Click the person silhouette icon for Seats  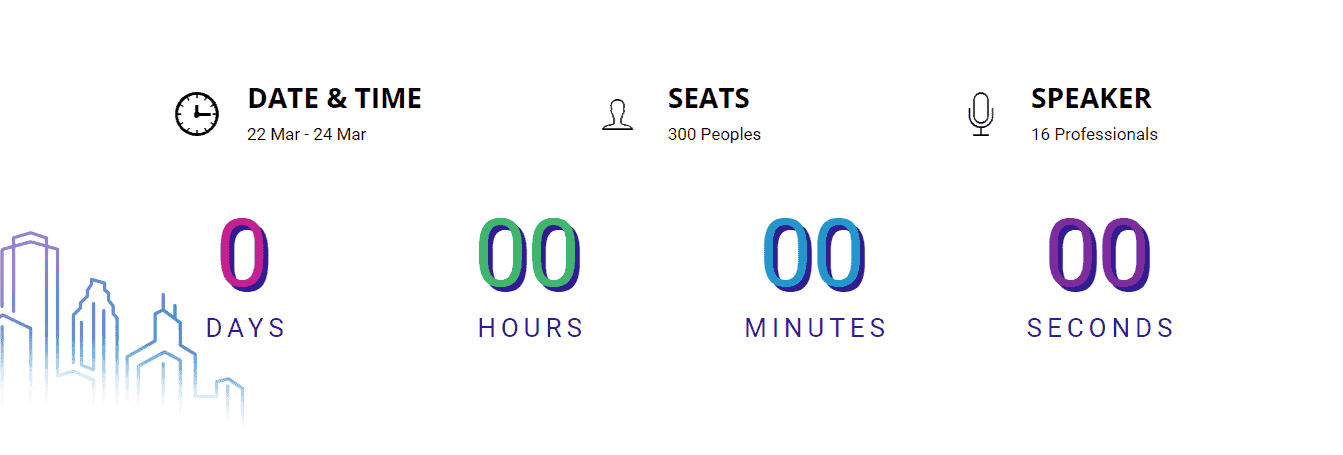[618, 115]
